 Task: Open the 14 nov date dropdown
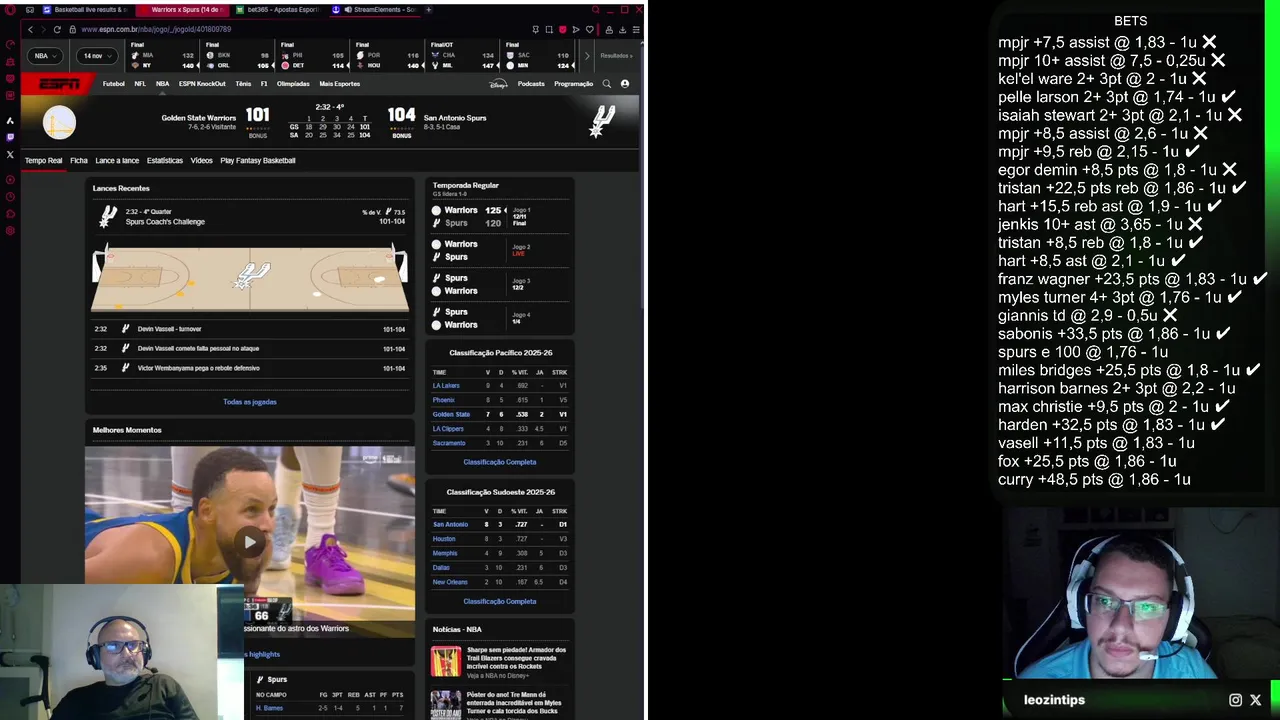[x=97, y=56]
